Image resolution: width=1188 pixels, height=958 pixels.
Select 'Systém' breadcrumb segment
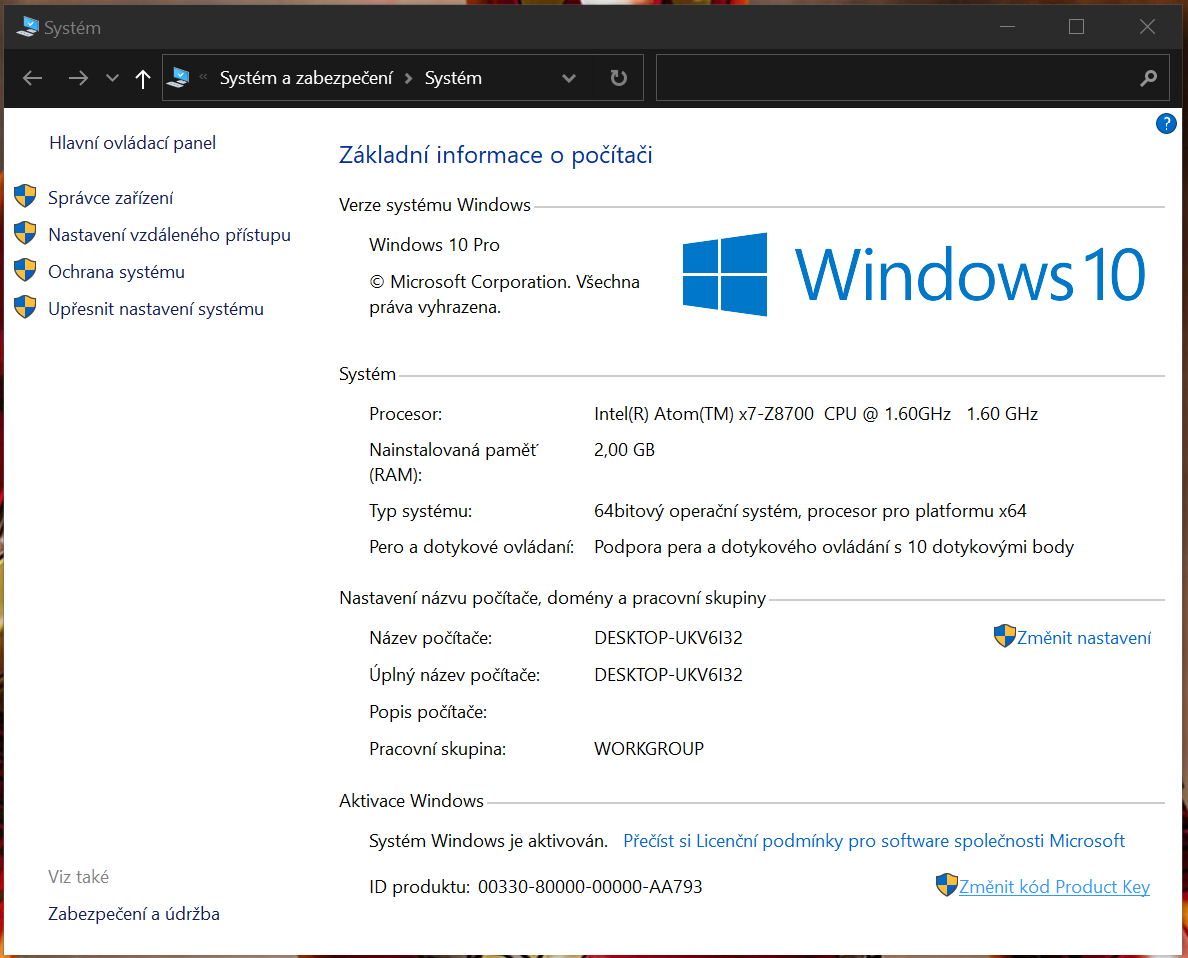coord(453,78)
